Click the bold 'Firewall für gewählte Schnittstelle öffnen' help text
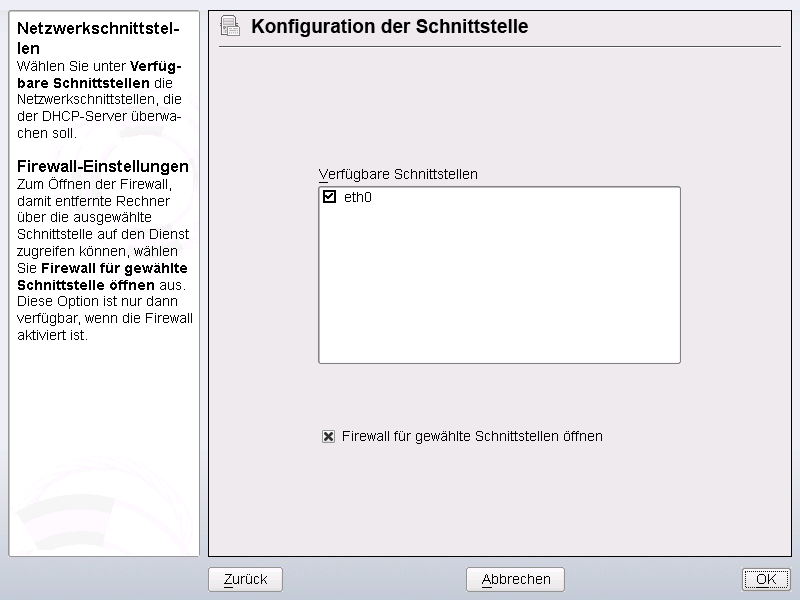The height and width of the screenshot is (600, 800). pyautogui.click(x=102, y=277)
